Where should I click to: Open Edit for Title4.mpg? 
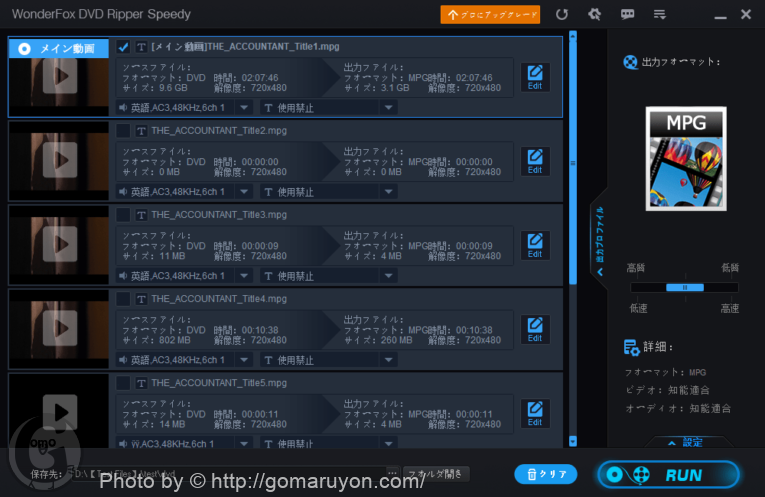coord(535,329)
